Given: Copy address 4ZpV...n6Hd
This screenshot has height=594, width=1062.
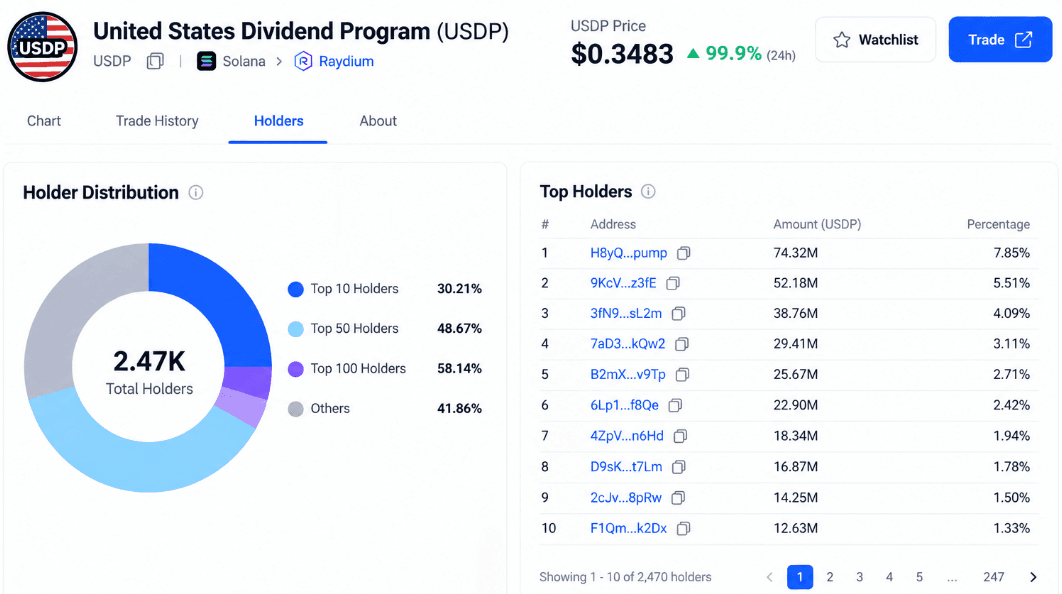Looking at the screenshot, I should pos(680,436).
